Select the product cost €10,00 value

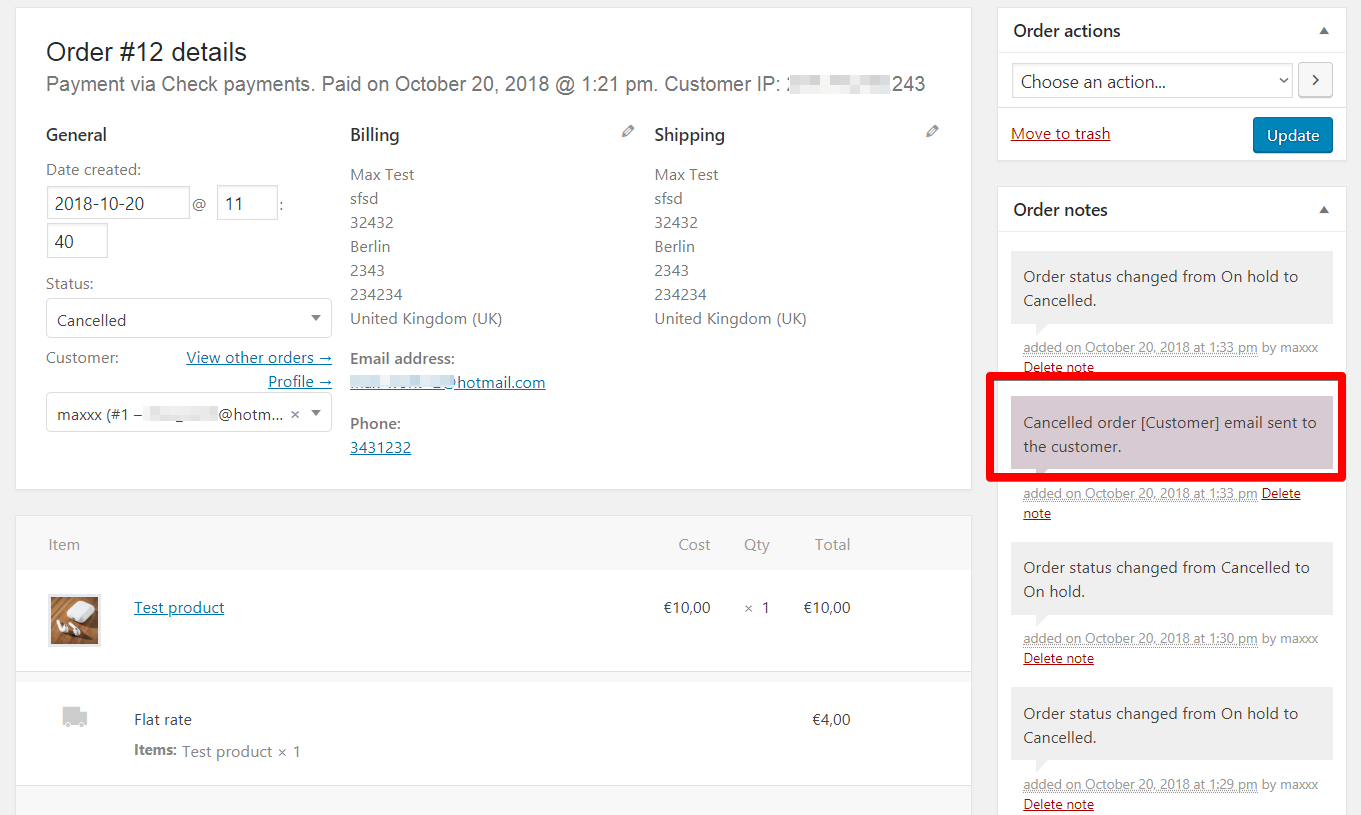pyautogui.click(x=687, y=607)
